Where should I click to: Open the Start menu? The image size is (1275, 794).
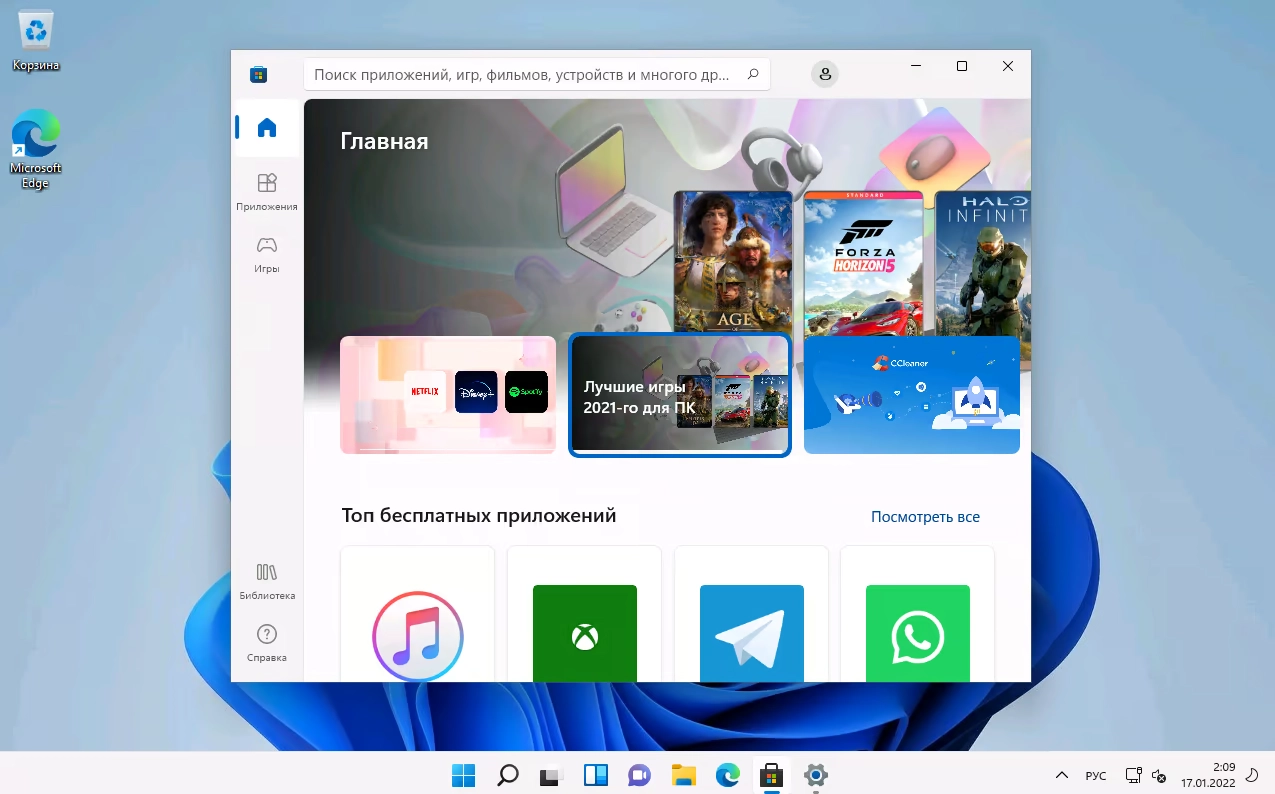[x=463, y=775]
